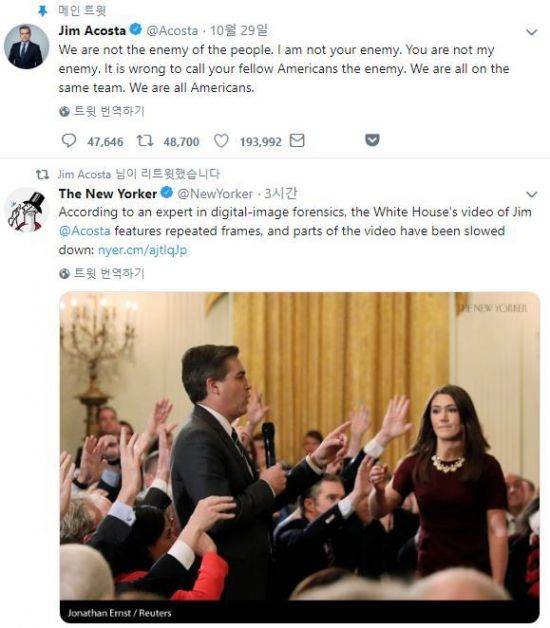Image resolution: width=550 pixels, height=628 pixels.
Task: Open The New Yorker avatar
Action: pos(26,209)
